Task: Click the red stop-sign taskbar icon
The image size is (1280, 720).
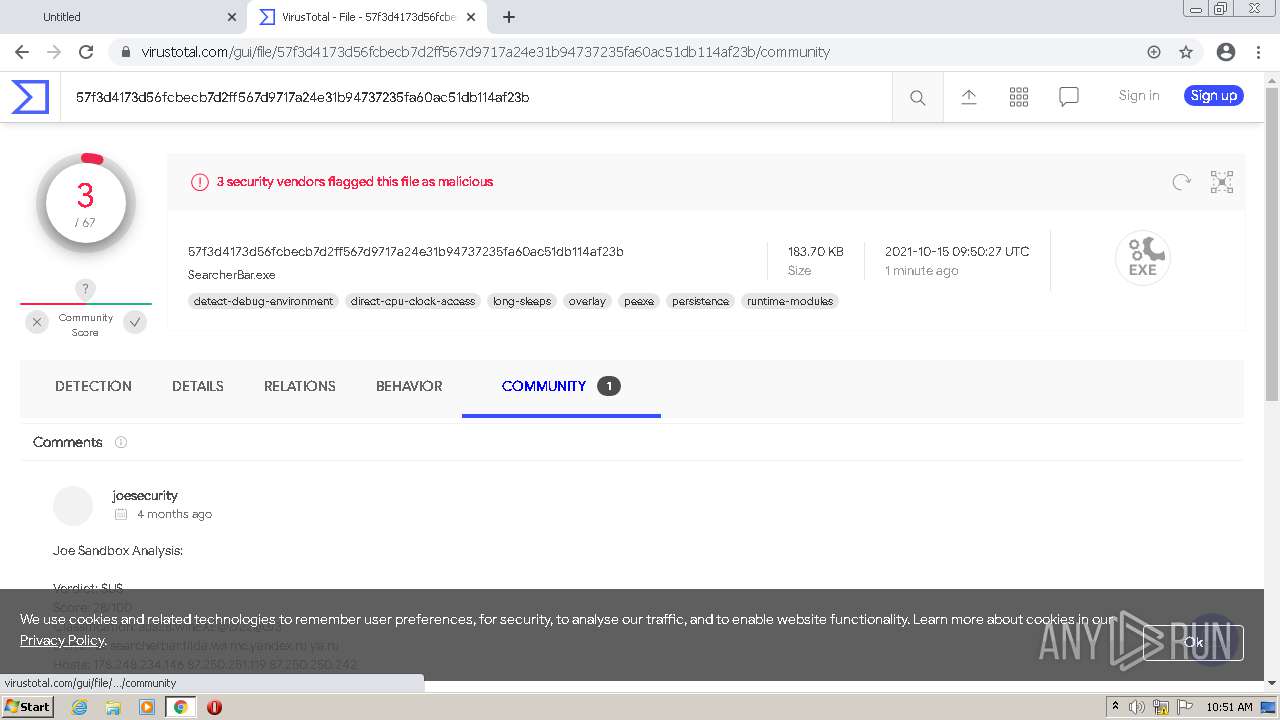Action: [x=214, y=707]
